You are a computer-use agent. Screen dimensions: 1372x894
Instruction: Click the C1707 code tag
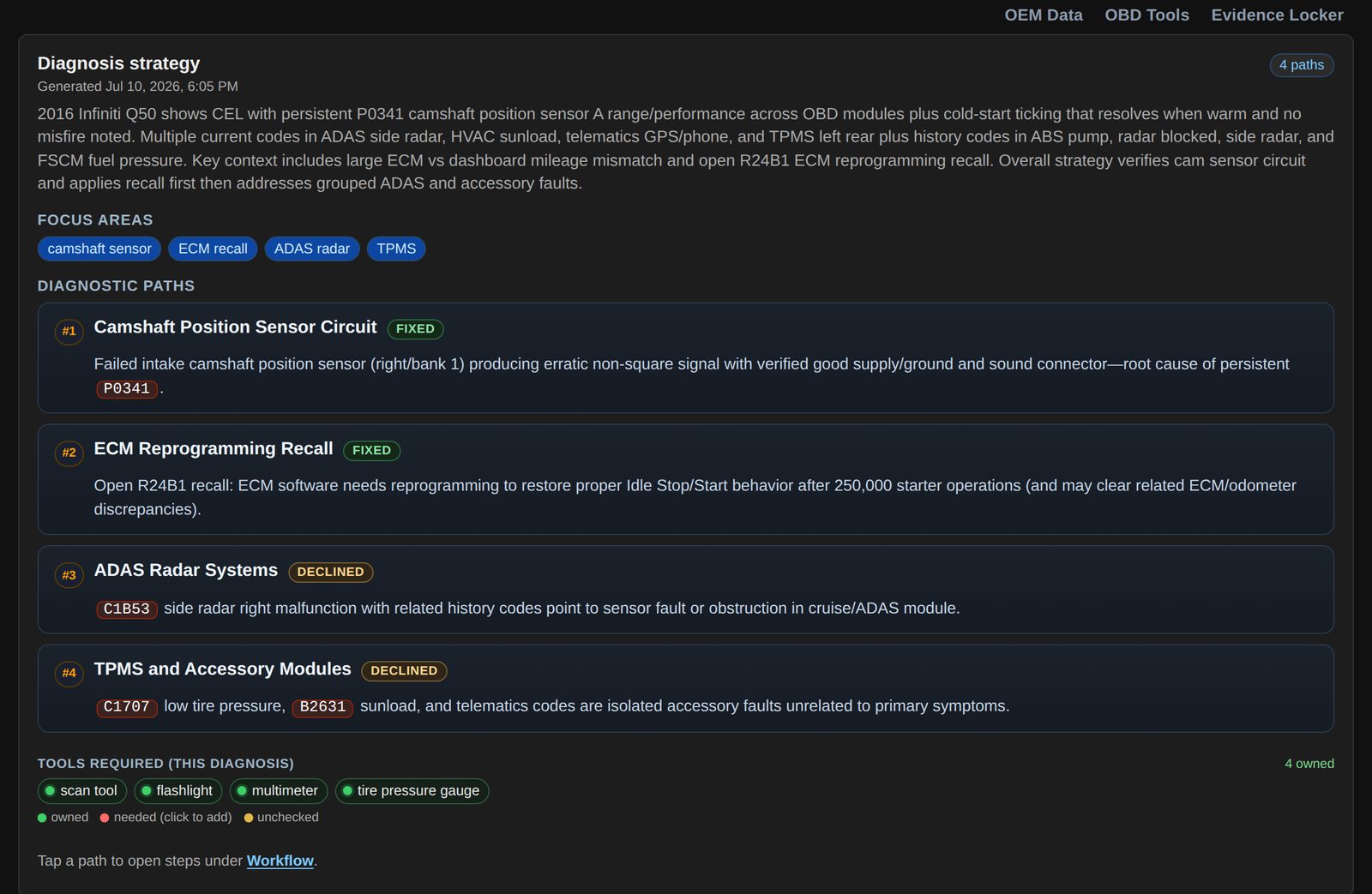126,706
